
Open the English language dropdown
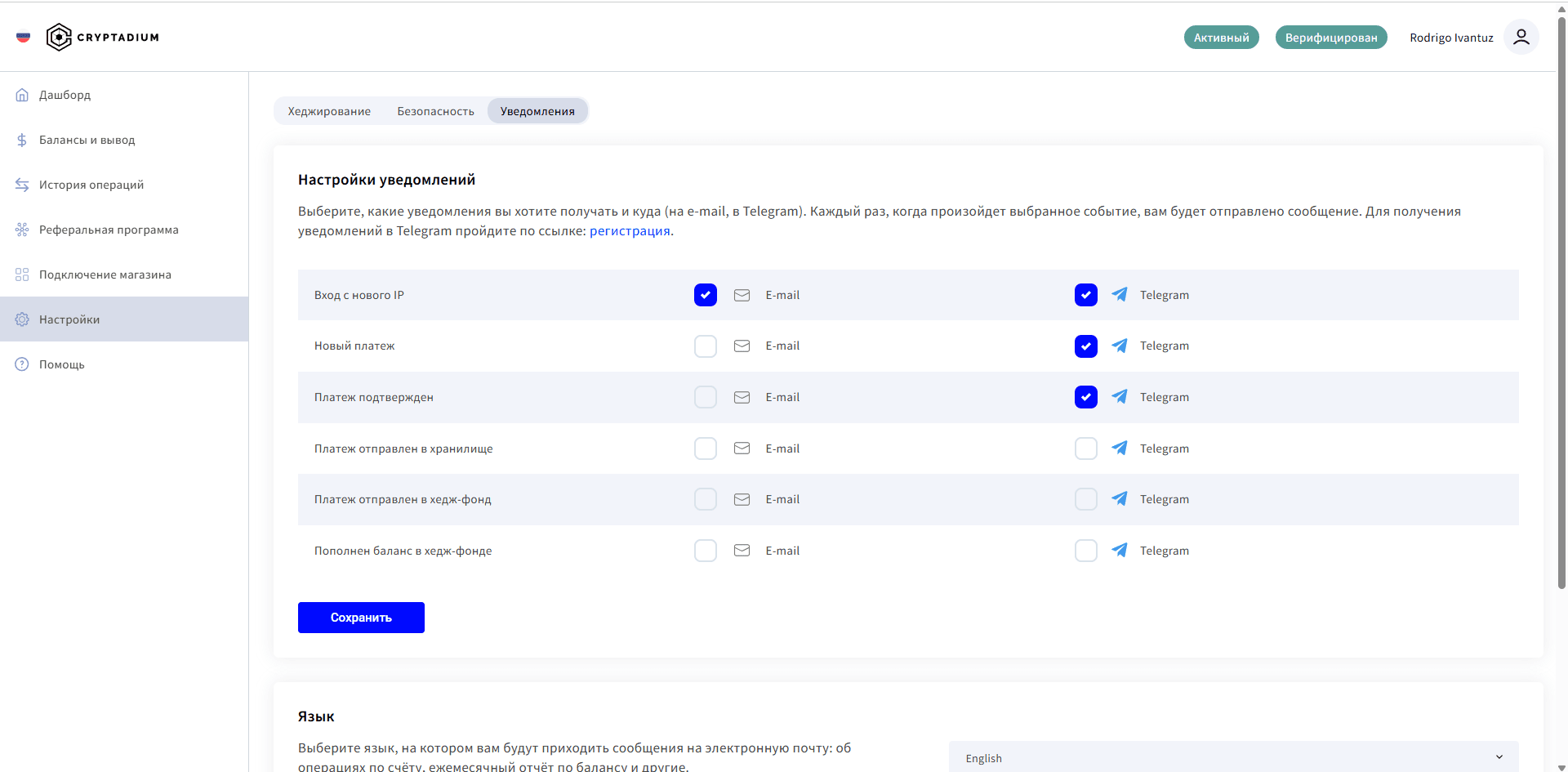point(1233,757)
